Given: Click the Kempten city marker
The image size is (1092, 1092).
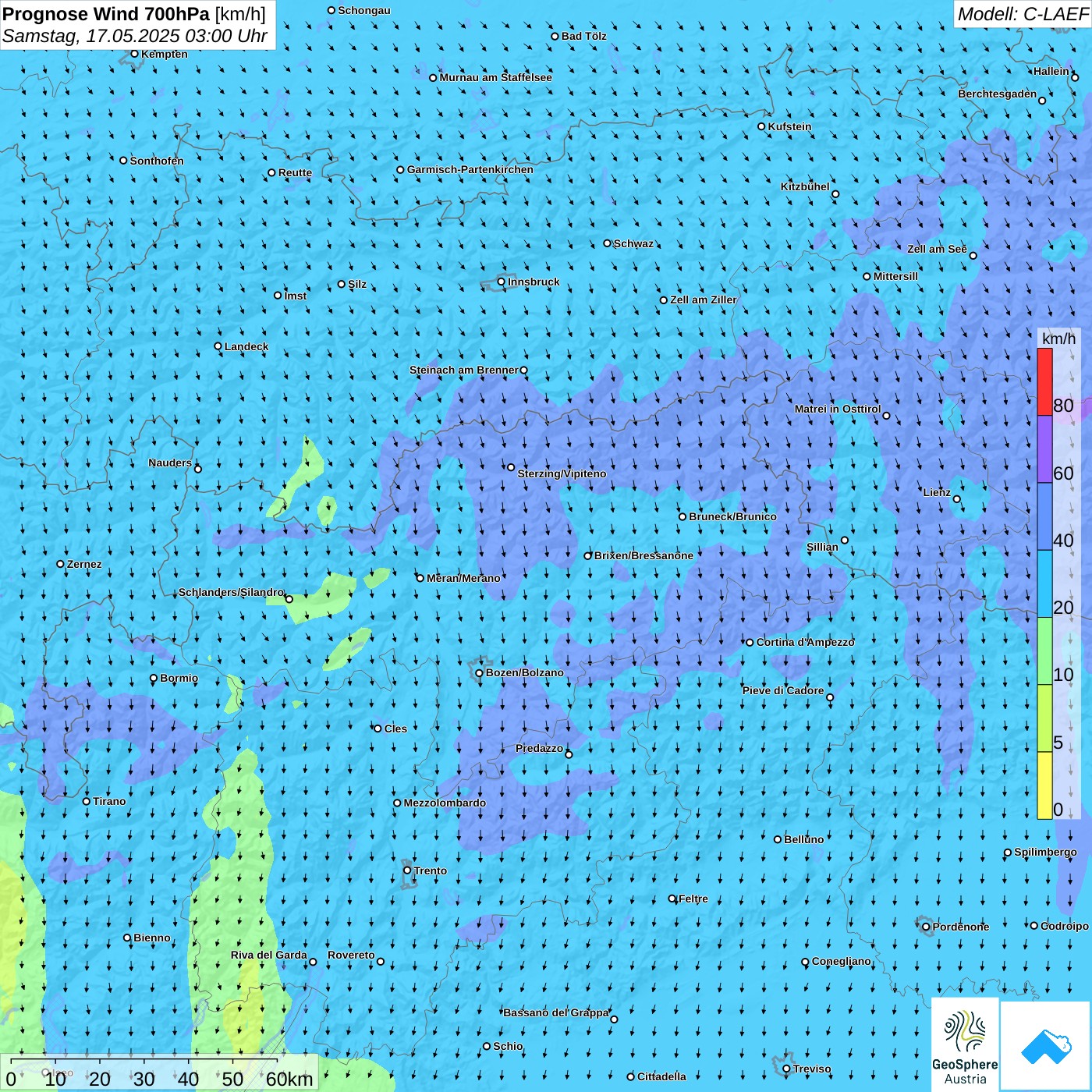Looking at the screenshot, I should click(x=134, y=54).
